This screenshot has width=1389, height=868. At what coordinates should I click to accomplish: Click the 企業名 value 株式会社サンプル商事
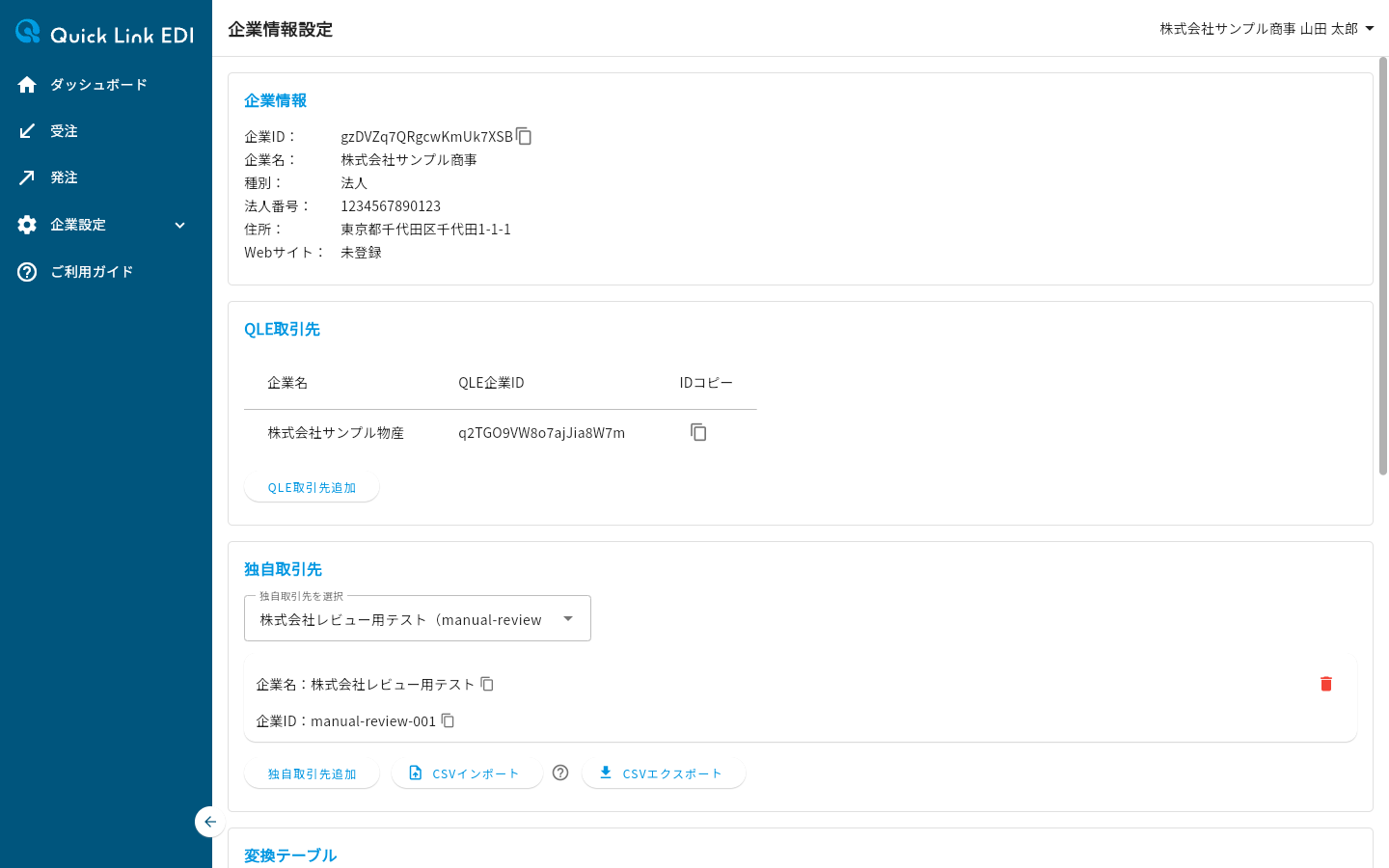[409, 159]
